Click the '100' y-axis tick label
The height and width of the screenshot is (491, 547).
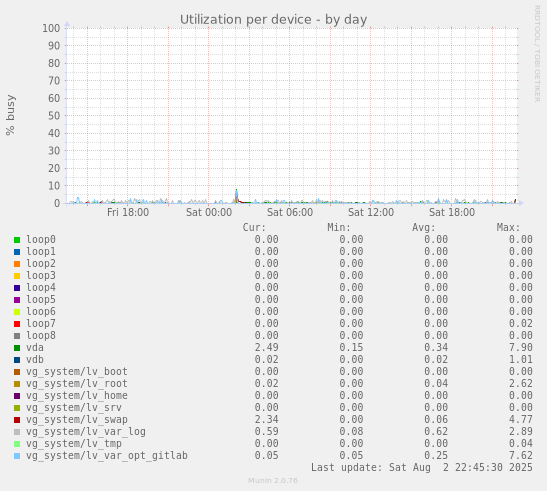coord(51,28)
